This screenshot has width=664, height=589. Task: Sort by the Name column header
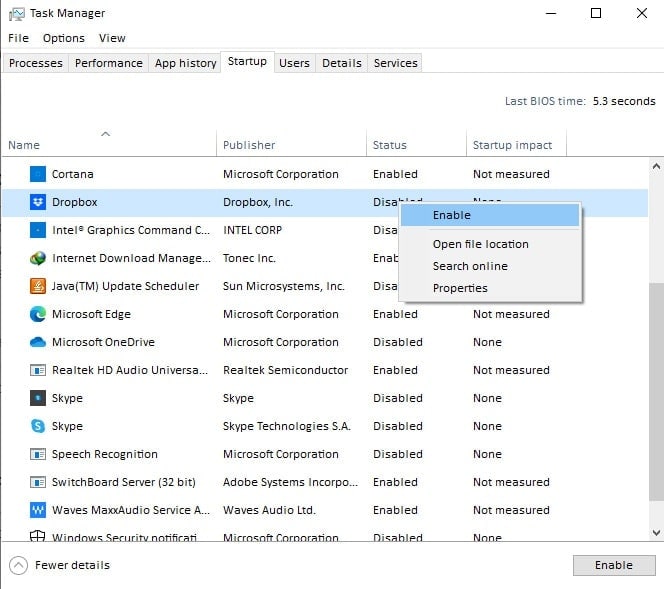(x=109, y=145)
